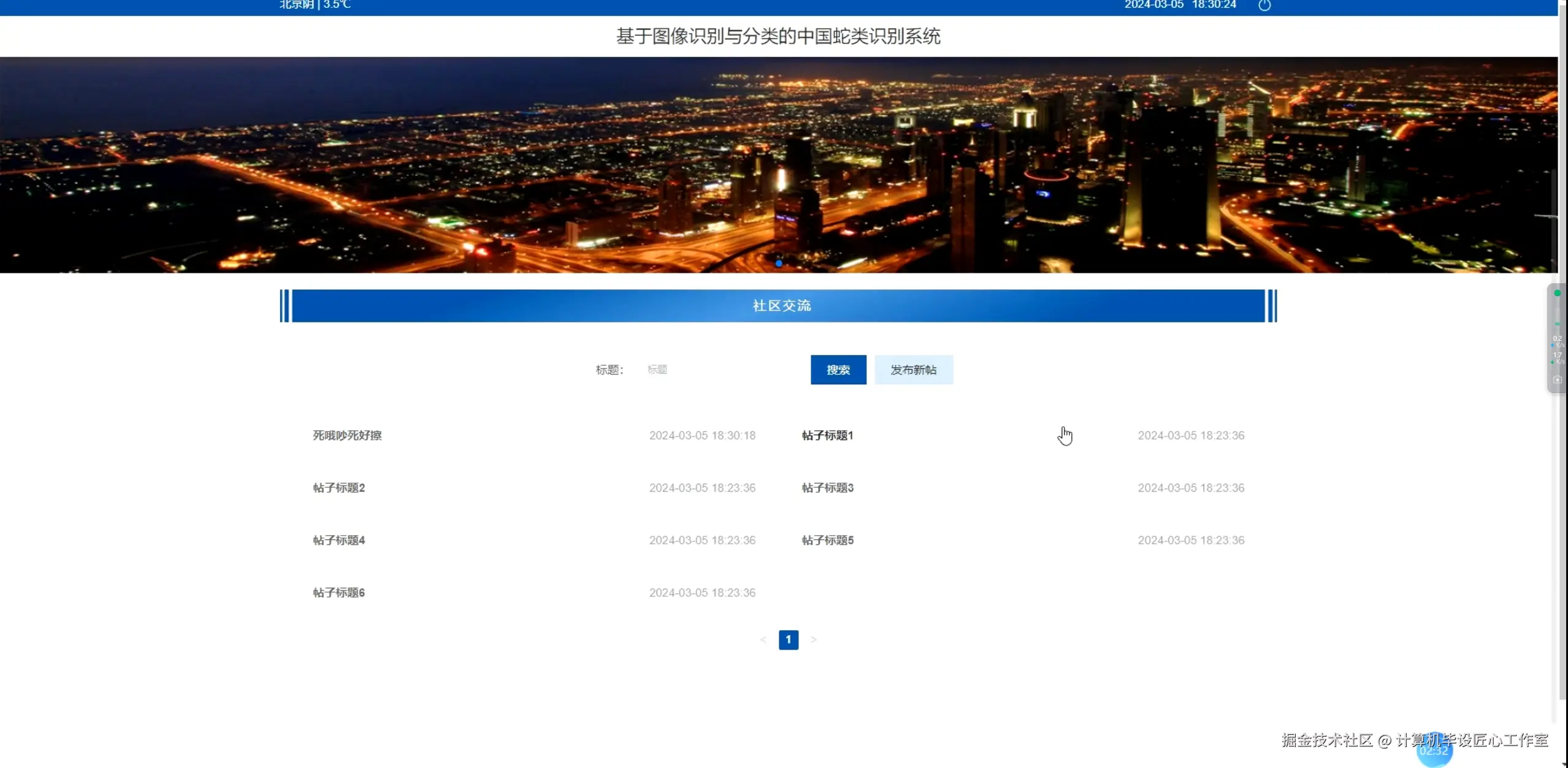Click the camera screenshot icon on side widget
1568x768 pixels.
click(1557, 380)
